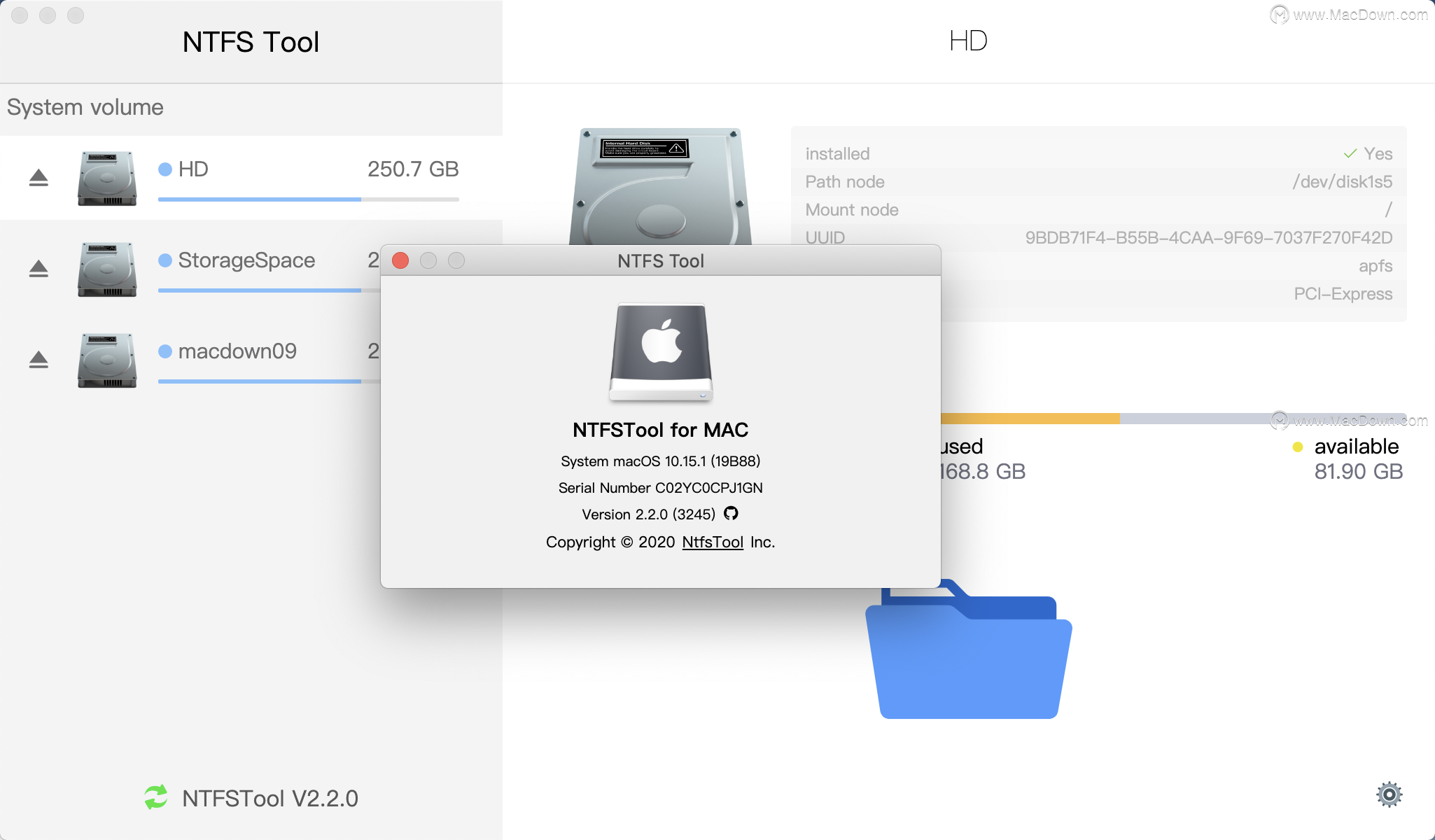1435x840 pixels.
Task: Click the UUID value 9BDB71F4-B55B-4CAA-9F69-7037F270F42D
Action: pos(1209,238)
